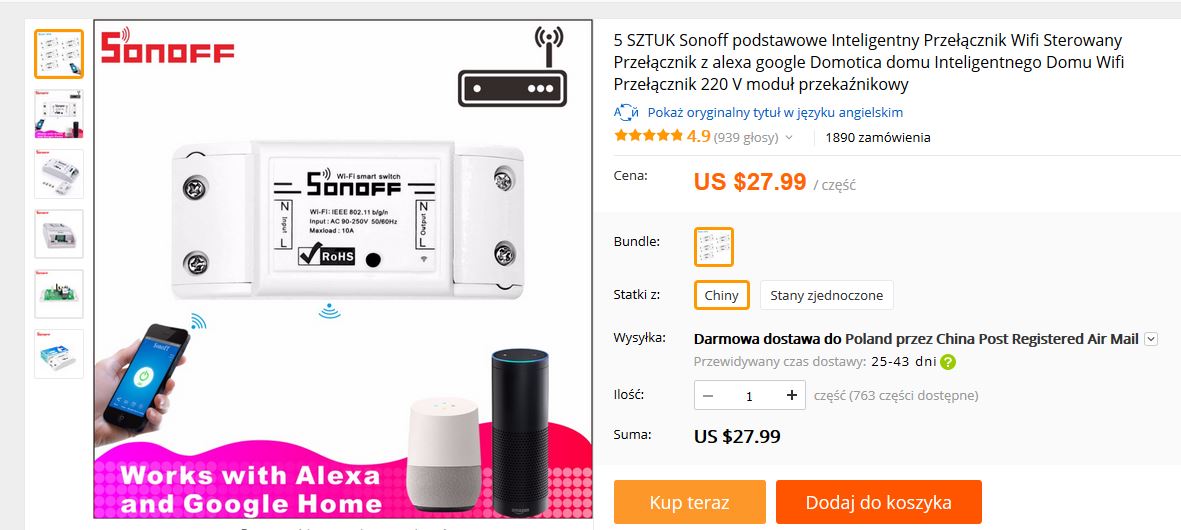Expand the shipping method dropdown arrow
The width and height of the screenshot is (1181, 530).
1150,339
